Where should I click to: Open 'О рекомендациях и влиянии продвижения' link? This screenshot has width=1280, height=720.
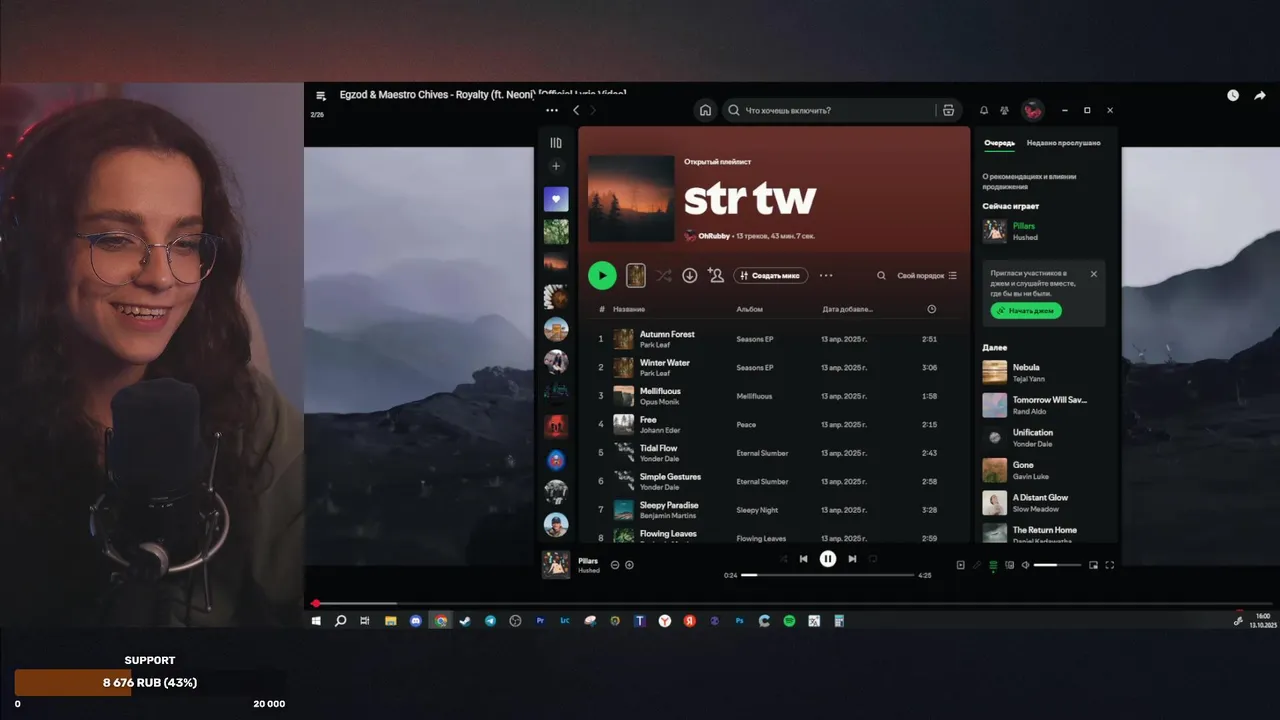point(1030,181)
